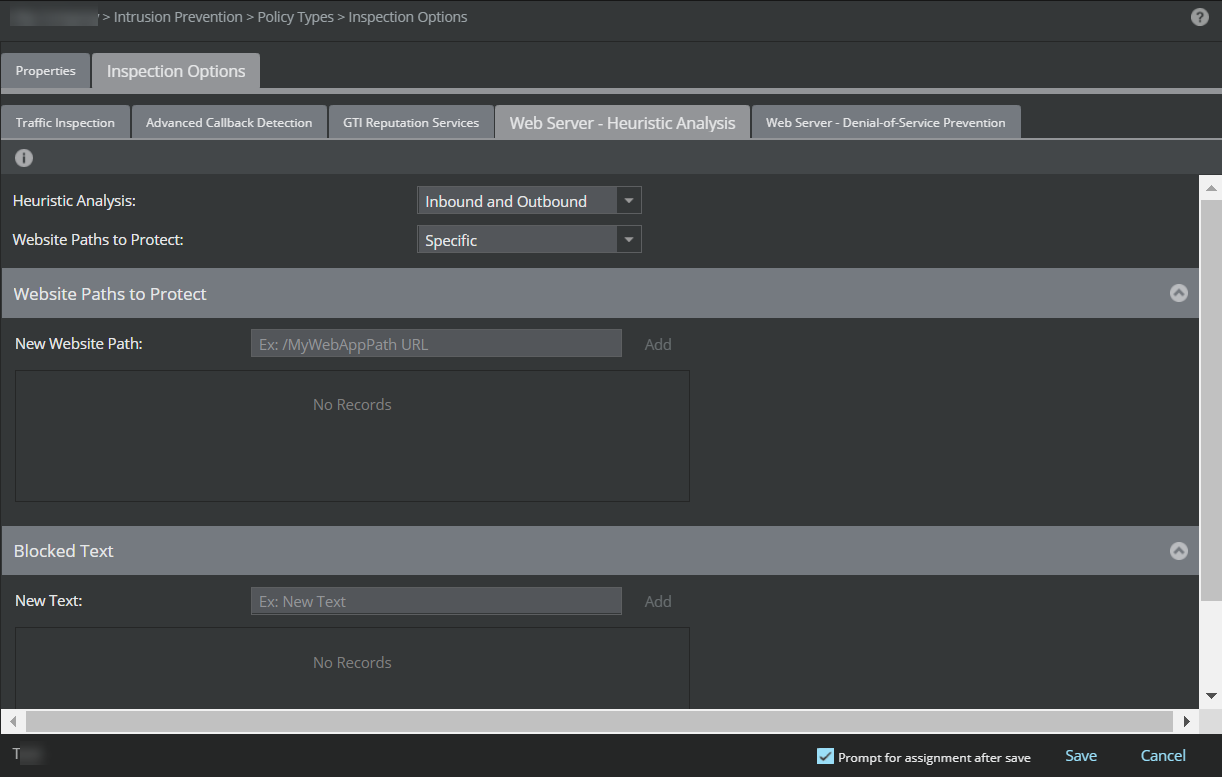
Task: Click Add next to New Text
Action: [658, 601]
